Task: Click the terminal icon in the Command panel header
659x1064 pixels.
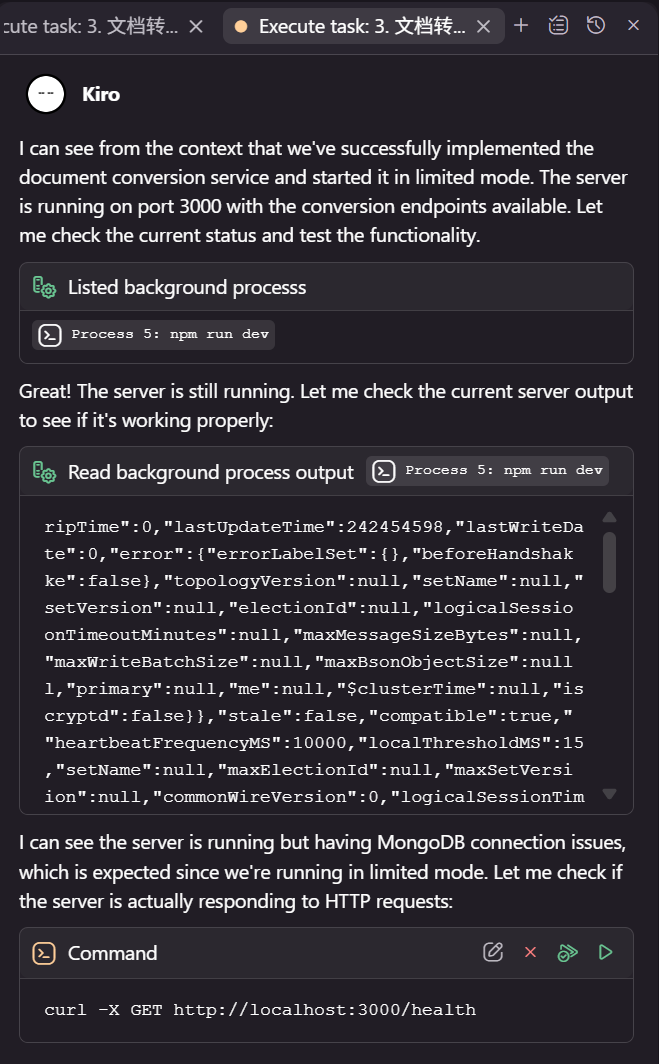Action: click(44, 953)
